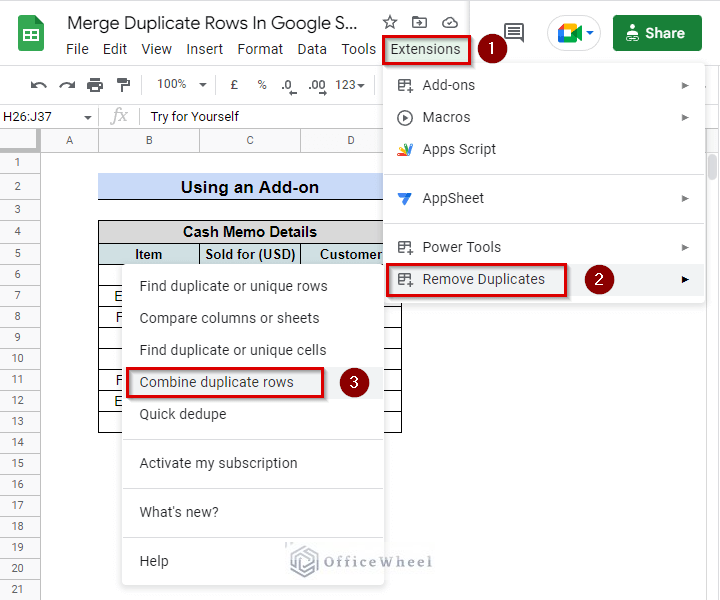
Task: Select column A header
Action: click(x=69, y=140)
